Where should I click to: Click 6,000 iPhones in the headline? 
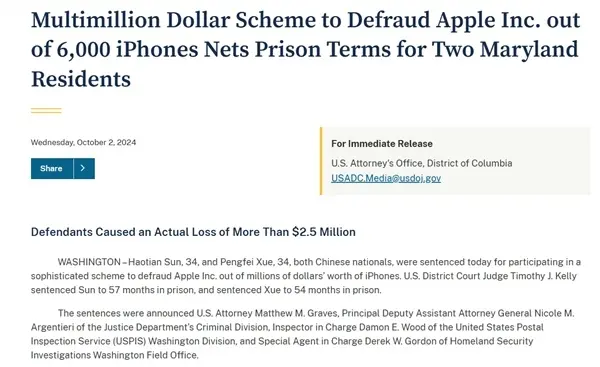[128, 49]
